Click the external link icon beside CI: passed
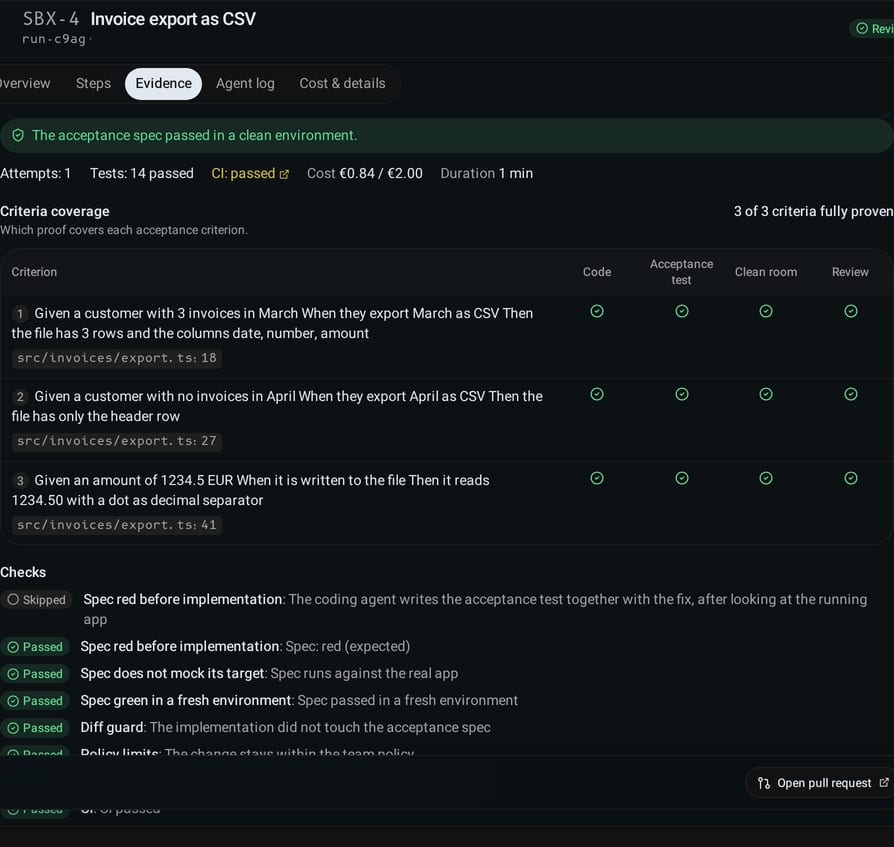Viewport: 894px width, 847px height. pyautogui.click(x=284, y=174)
